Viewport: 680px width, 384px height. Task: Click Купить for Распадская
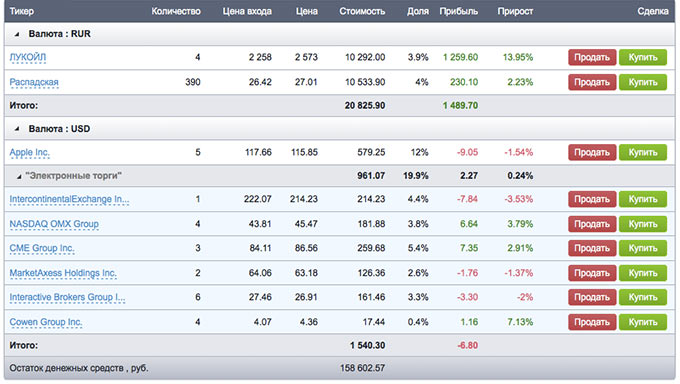click(643, 82)
